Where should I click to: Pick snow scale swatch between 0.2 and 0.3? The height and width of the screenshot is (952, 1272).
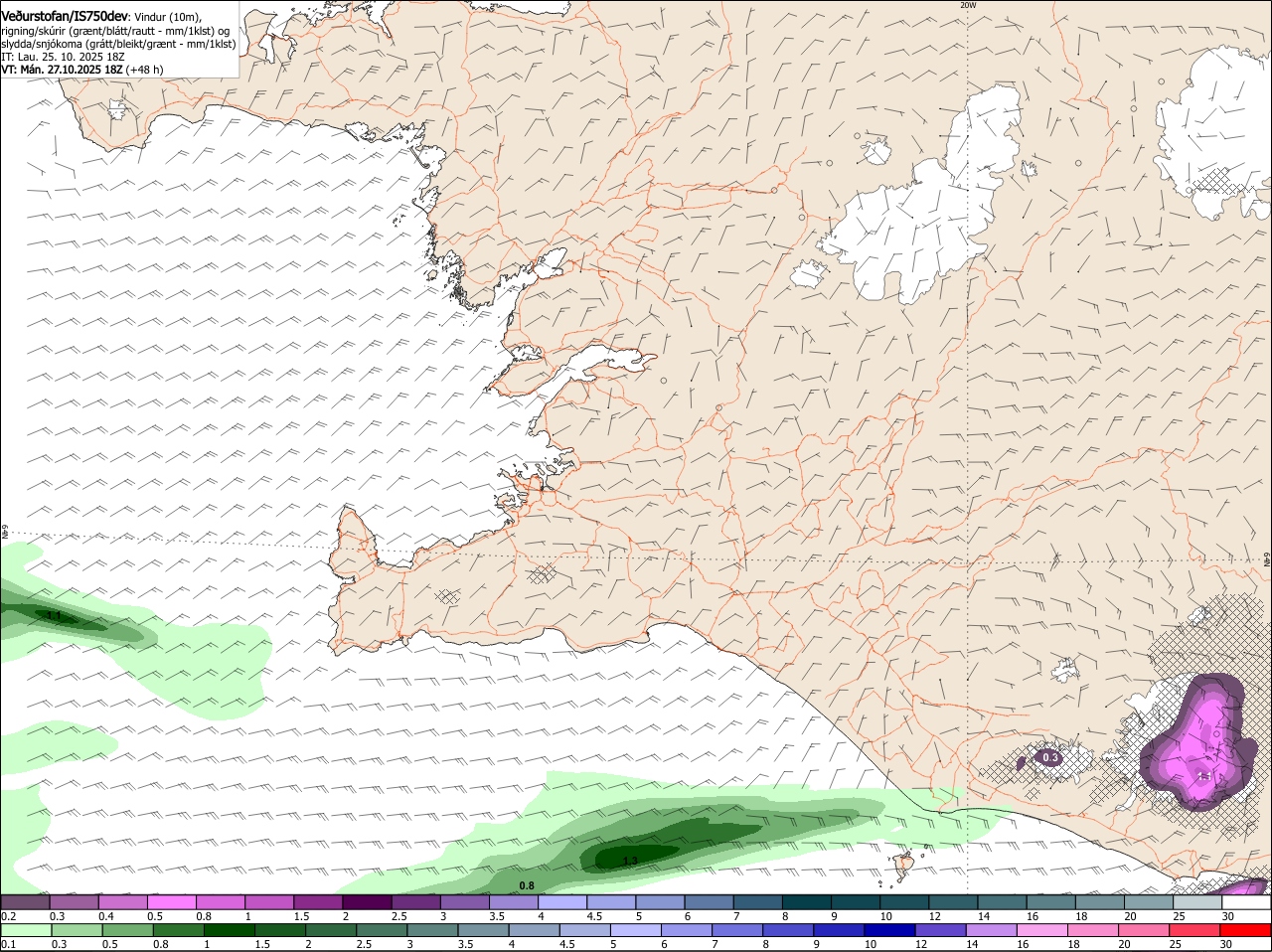tap(25, 901)
